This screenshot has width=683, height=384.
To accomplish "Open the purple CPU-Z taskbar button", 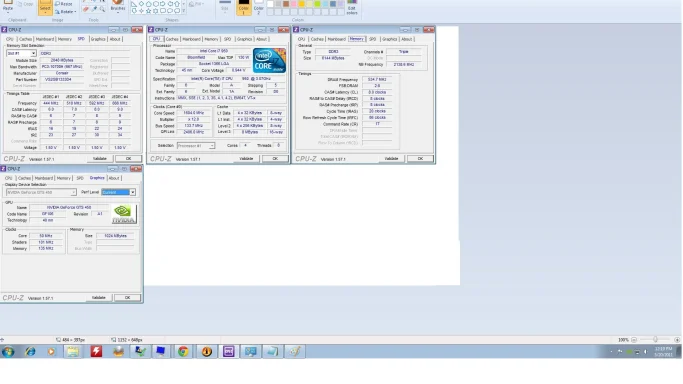I will point(228,351).
